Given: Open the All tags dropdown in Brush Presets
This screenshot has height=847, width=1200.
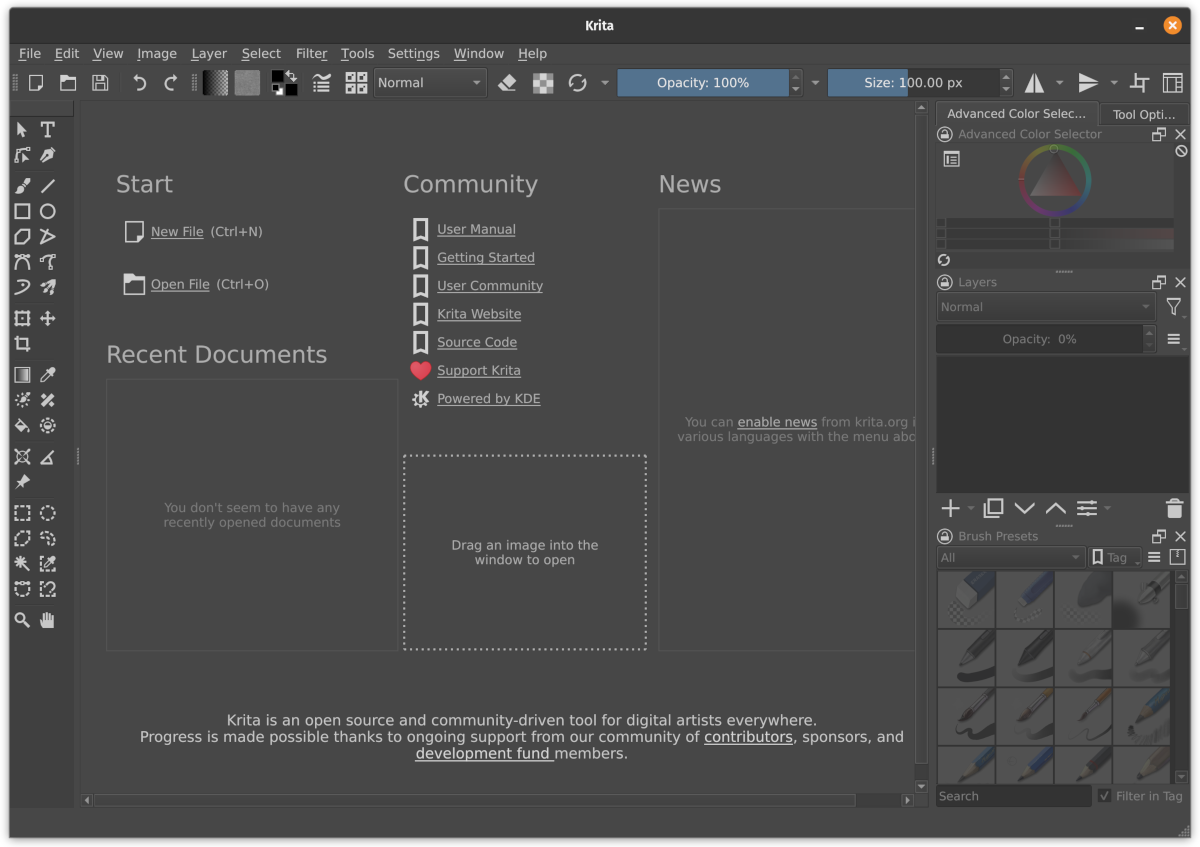Looking at the screenshot, I should (x=1011, y=557).
